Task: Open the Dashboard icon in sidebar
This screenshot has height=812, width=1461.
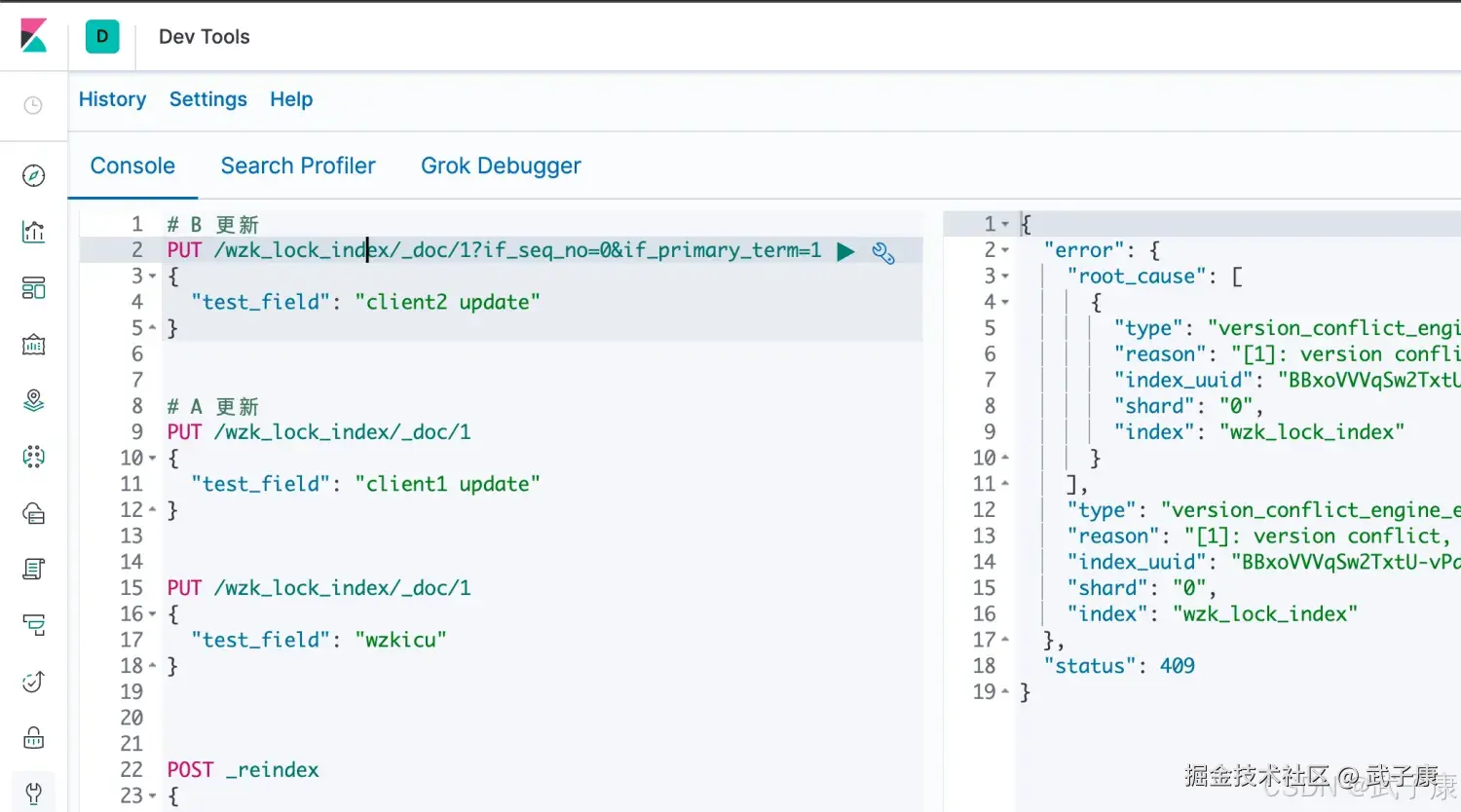Action: [33, 288]
